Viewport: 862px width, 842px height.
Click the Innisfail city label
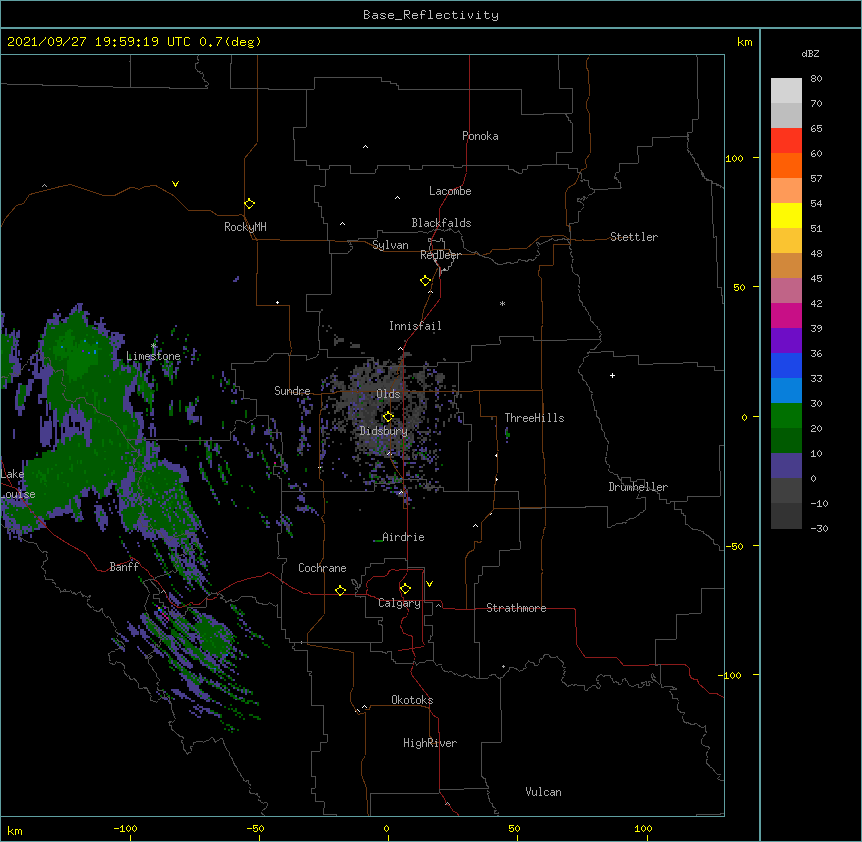click(x=415, y=326)
